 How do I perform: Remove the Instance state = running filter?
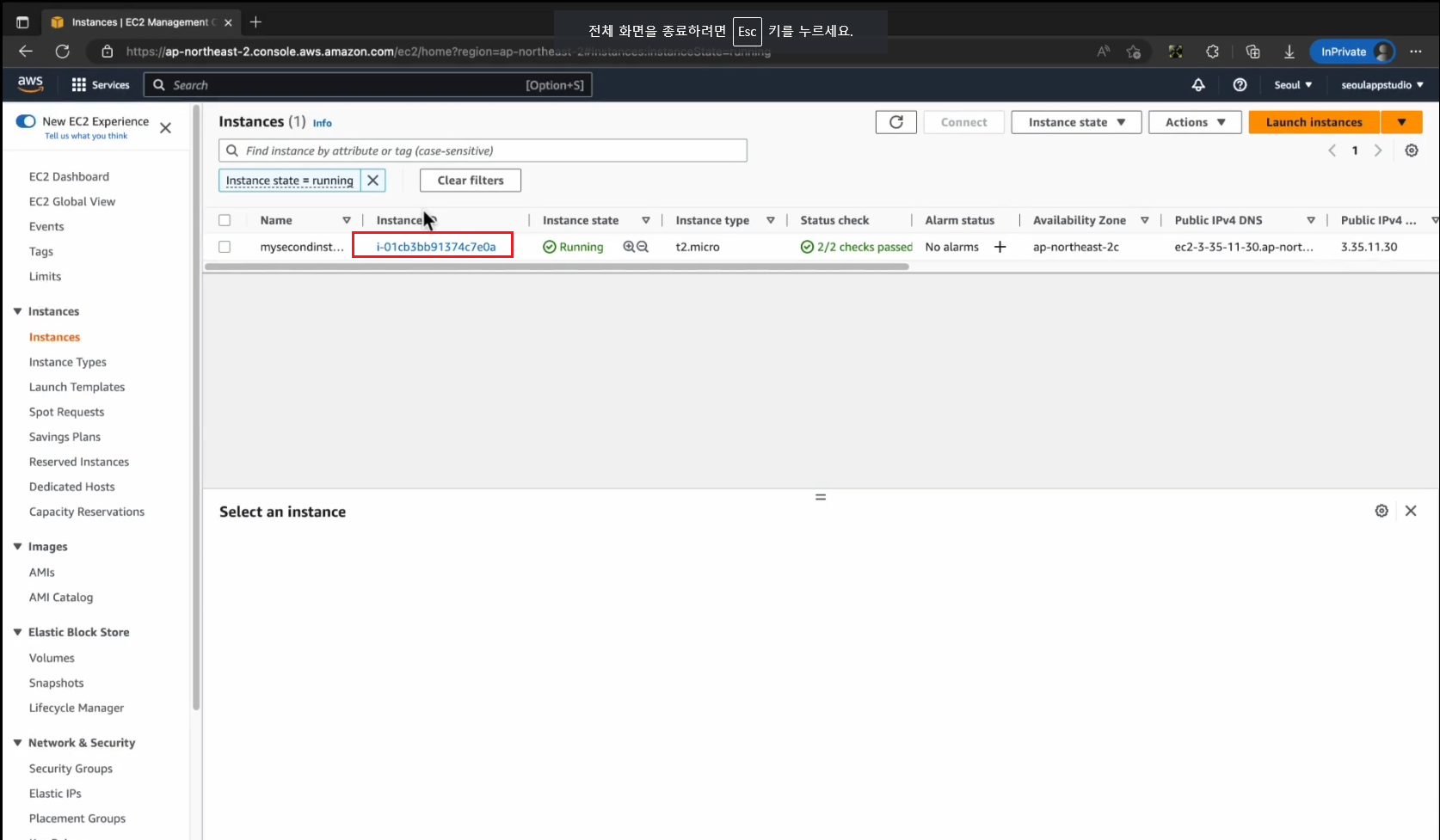coord(372,181)
